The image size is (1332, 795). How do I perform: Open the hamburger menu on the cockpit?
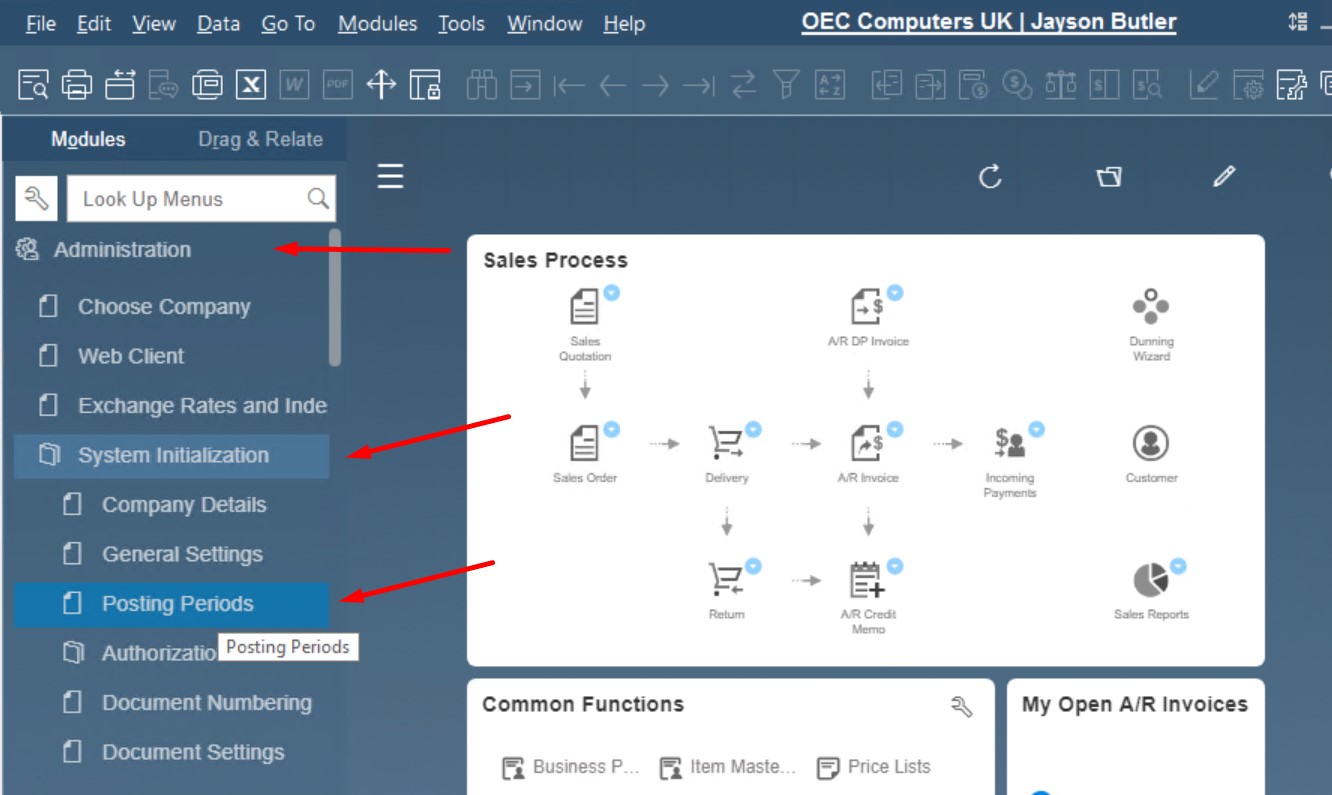(389, 177)
